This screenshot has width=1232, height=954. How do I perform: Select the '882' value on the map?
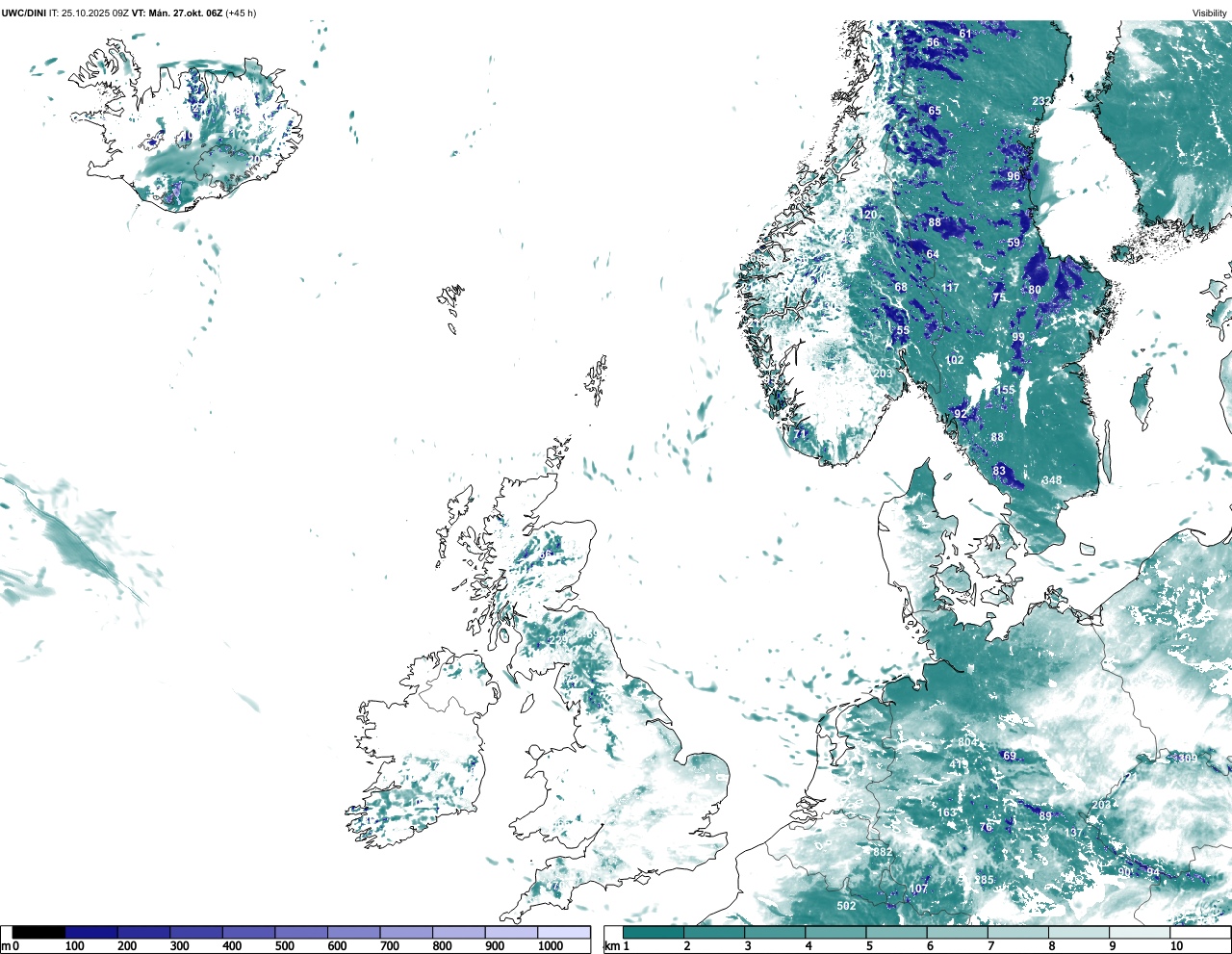pyautogui.click(x=883, y=852)
